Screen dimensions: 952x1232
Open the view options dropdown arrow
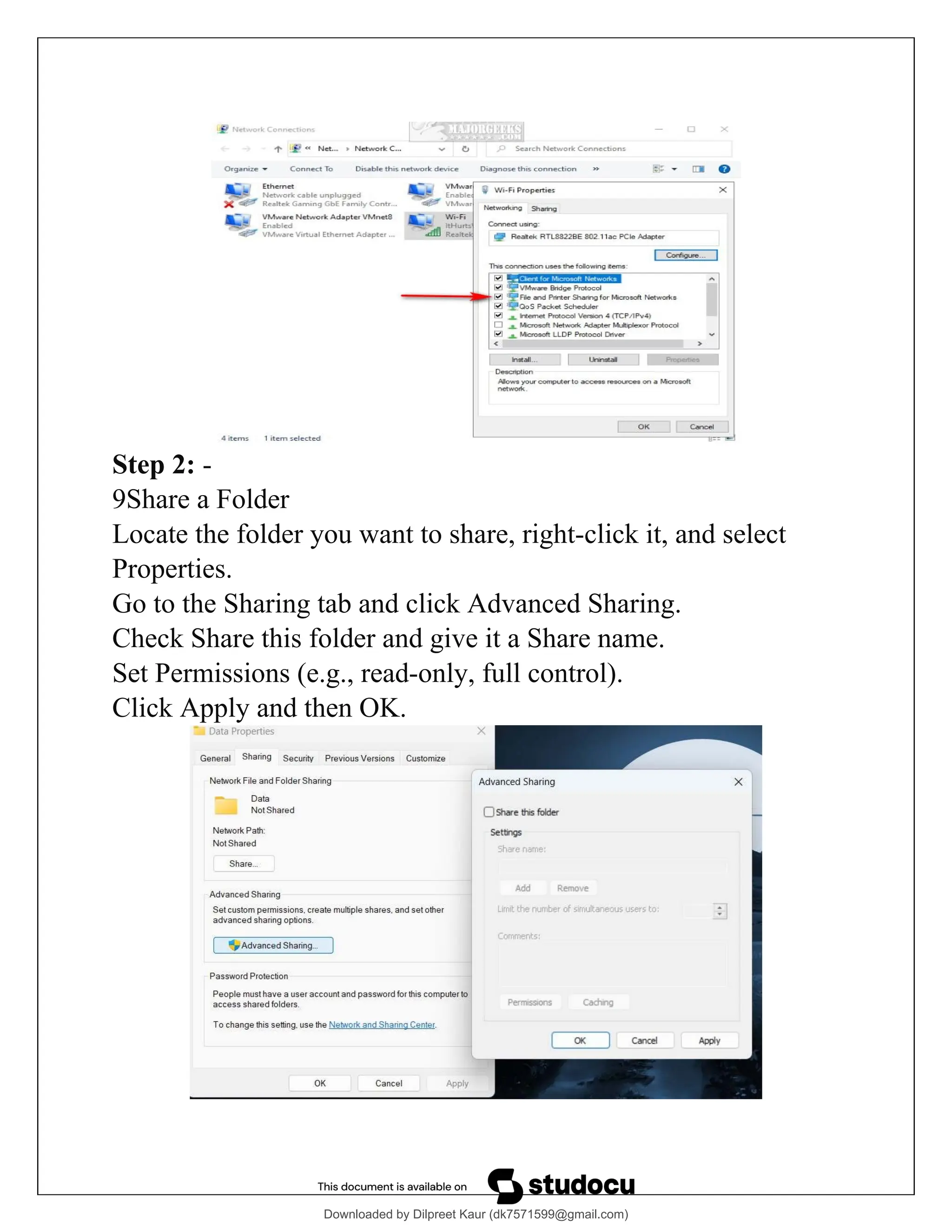[x=674, y=169]
